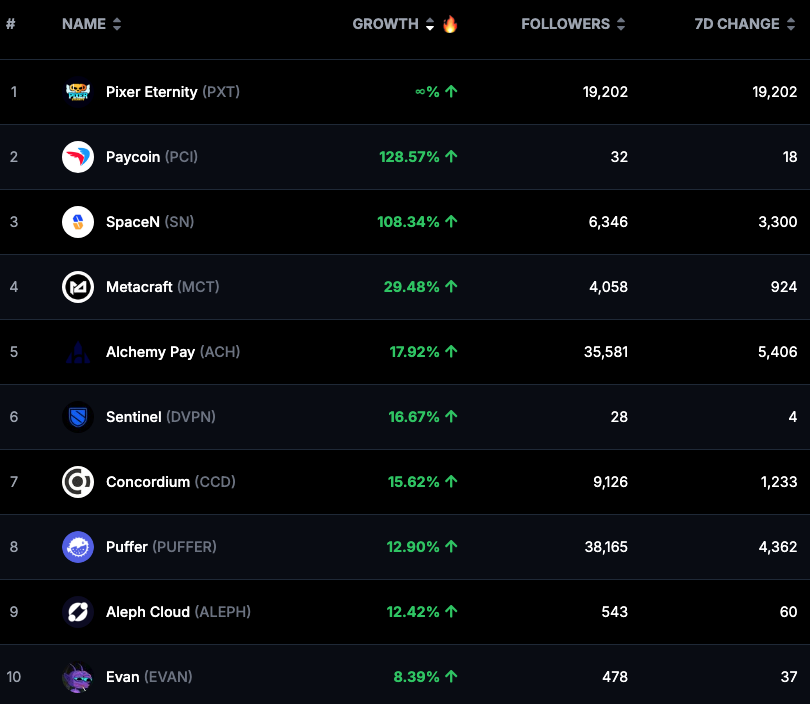Open Sentinel (DVPN) project link
The height and width of the screenshot is (704, 810).
pos(161,417)
